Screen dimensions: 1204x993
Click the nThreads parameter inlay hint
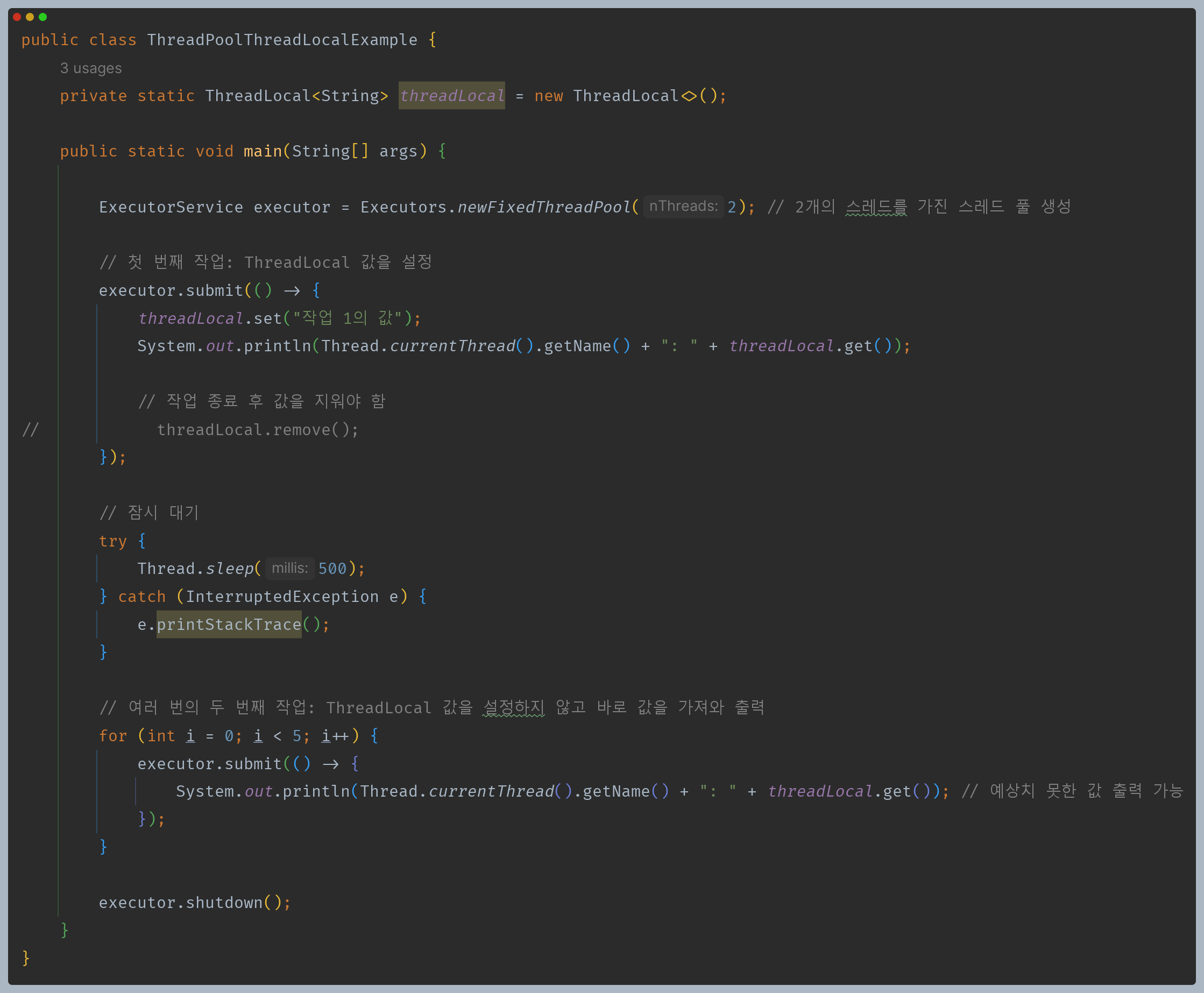(683, 207)
